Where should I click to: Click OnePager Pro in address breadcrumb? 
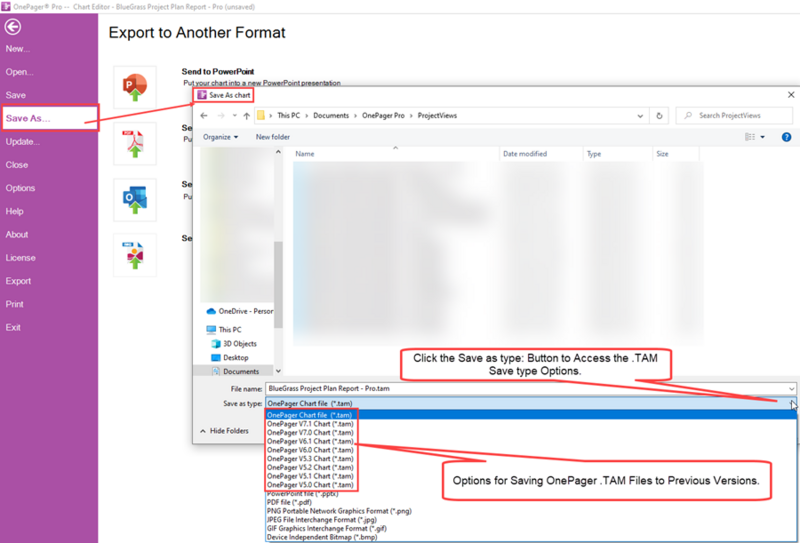[x=383, y=116]
